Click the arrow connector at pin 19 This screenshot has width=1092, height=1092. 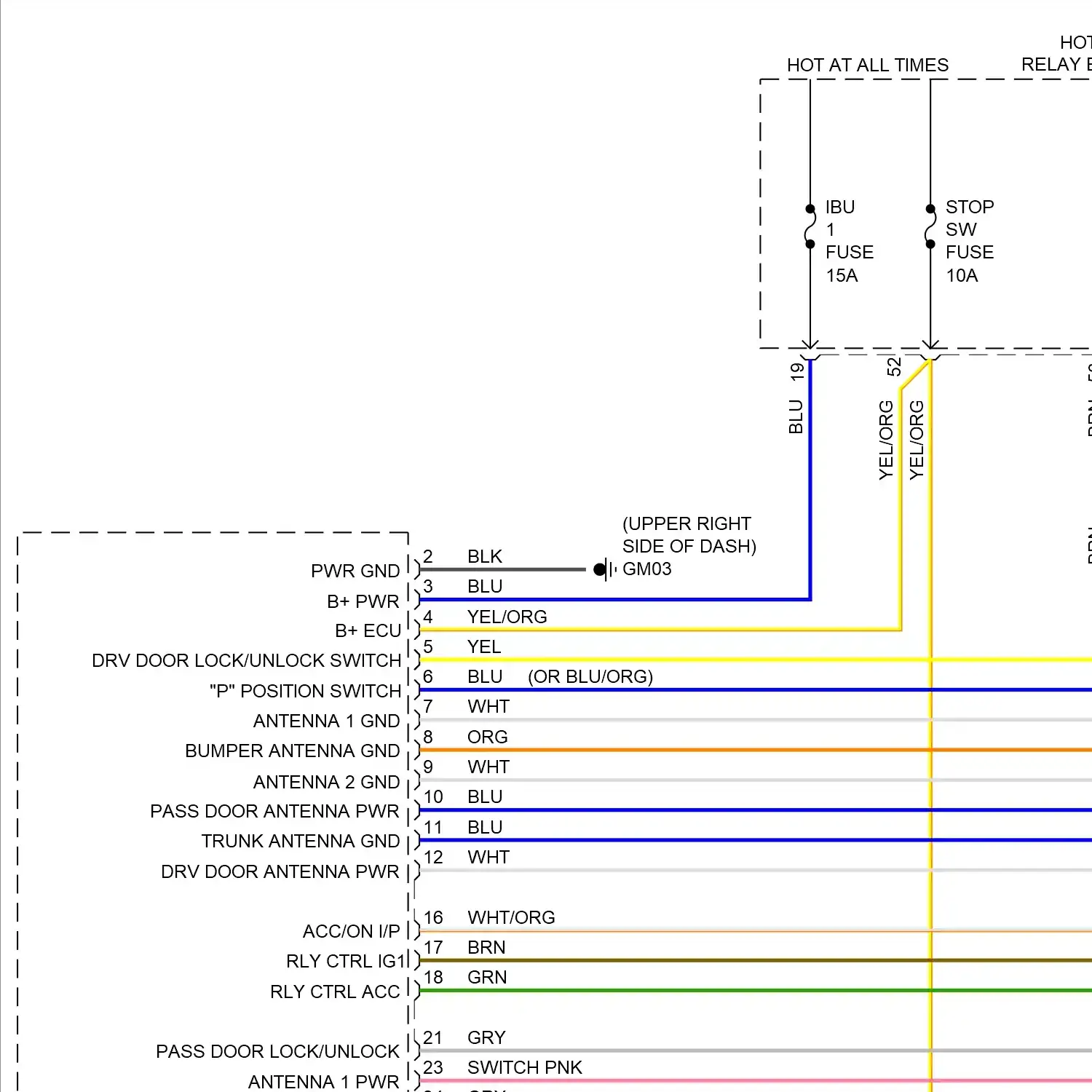[x=810, y=346]
